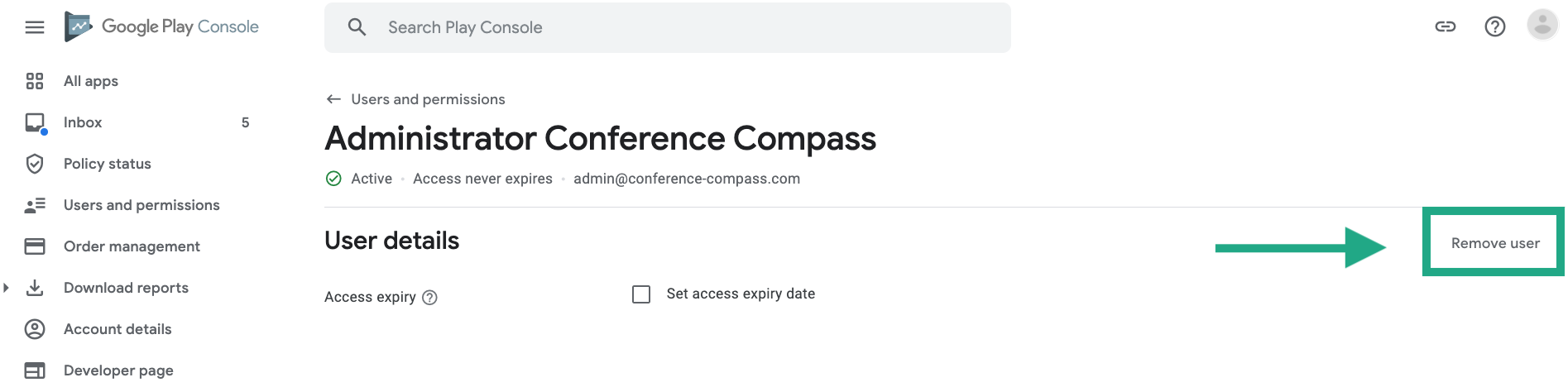Click the search magnifier icon
The width and height of the screenshot is (1568, 387).
pos(357,27)
